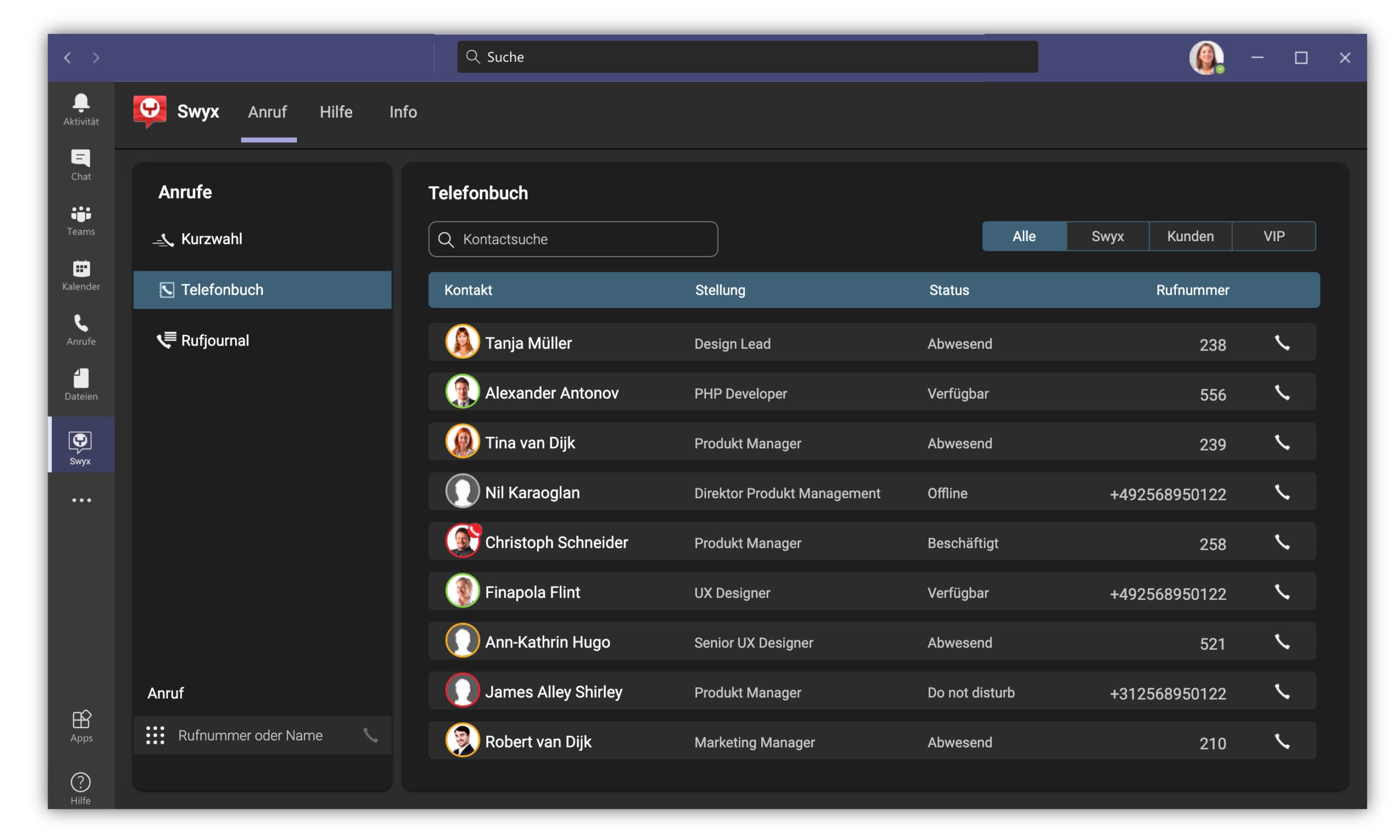The height and width of the screenshot is (840, 1400).
Task: Open the dial pad grid icon
Action: pos(155,736)
